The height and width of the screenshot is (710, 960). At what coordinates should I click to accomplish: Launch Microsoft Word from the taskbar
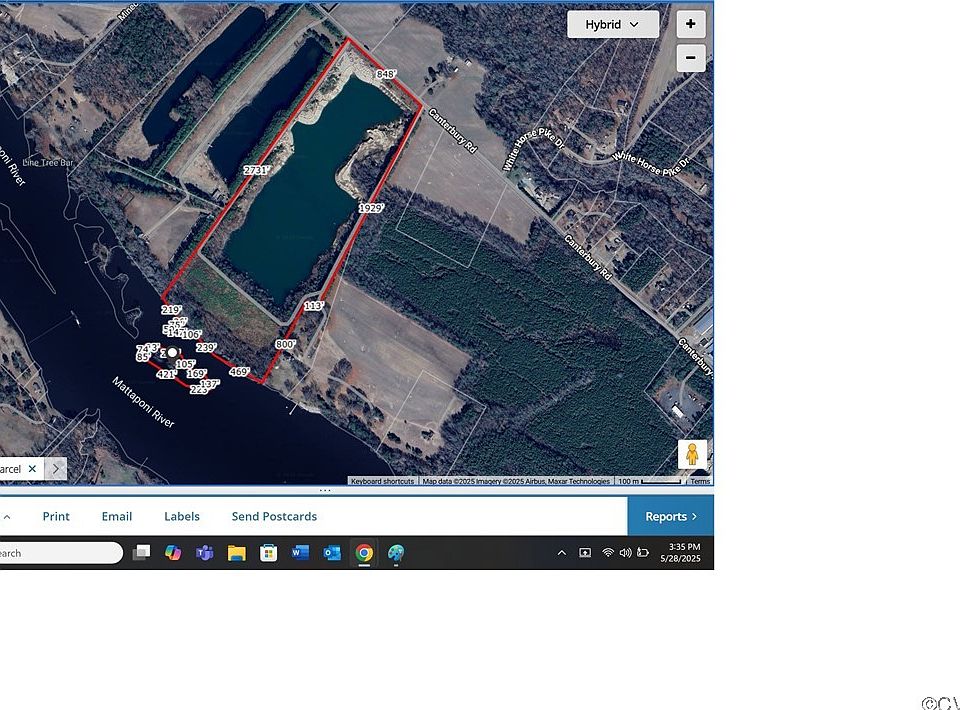[300, 552]
